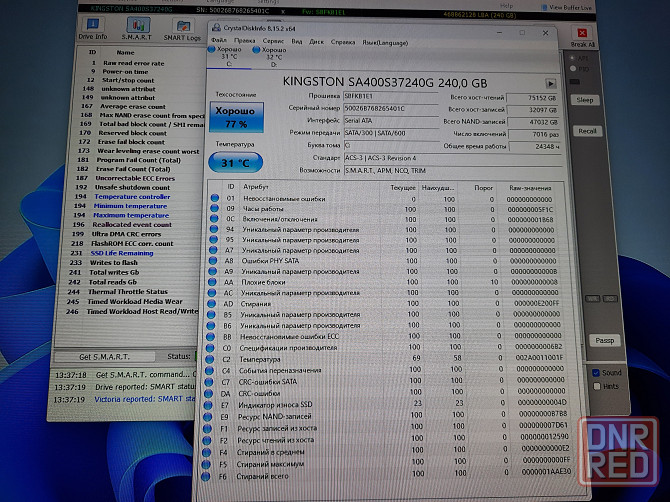Click the Victoria reported: SMART log line
This screenshot has height=502, width=670.
coord(144,399)
